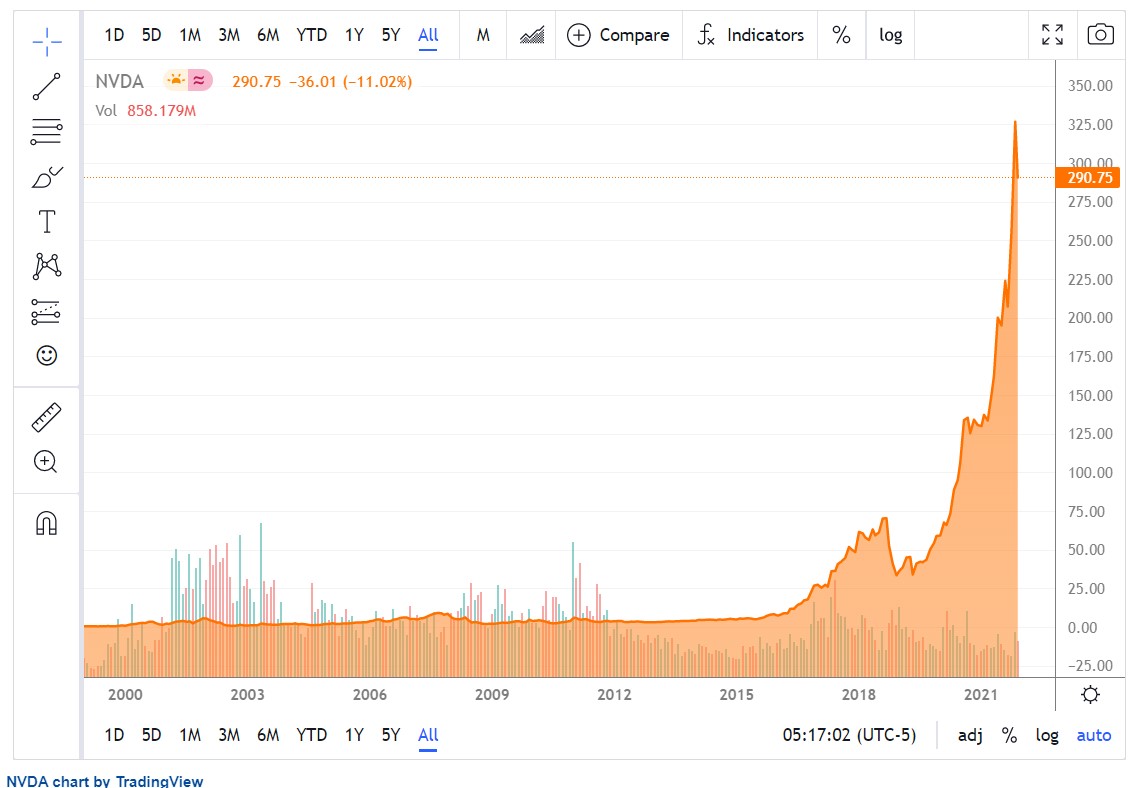Image resolution: width=1140 pixels, height=788 pixels.
Task: Click the Vol 858.179M legend
Action: [145, 110]
